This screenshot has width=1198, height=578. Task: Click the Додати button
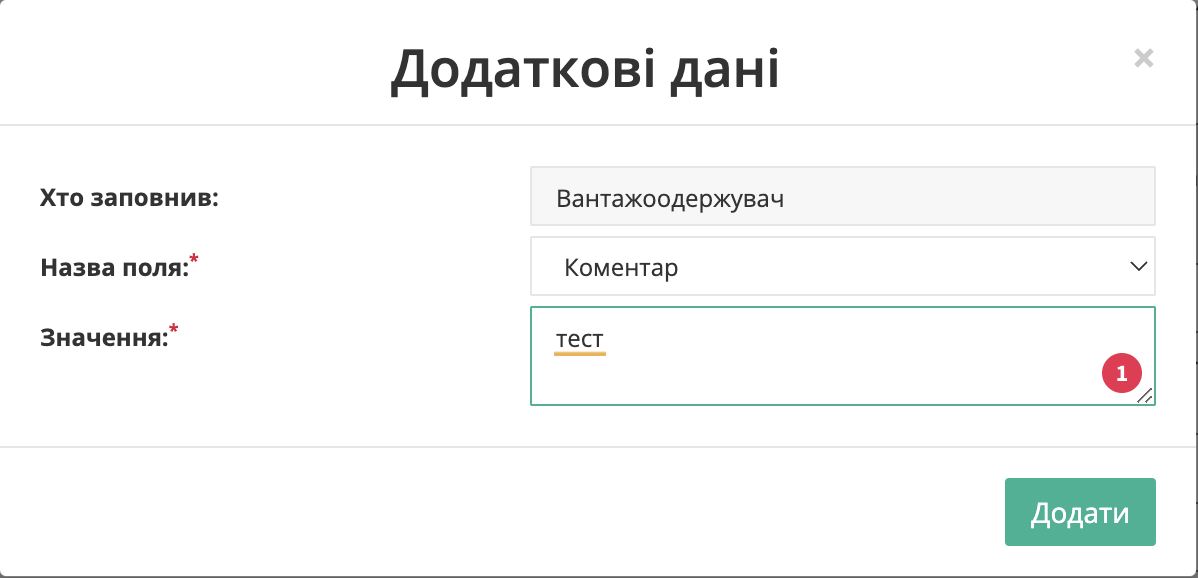point(1080,512)
